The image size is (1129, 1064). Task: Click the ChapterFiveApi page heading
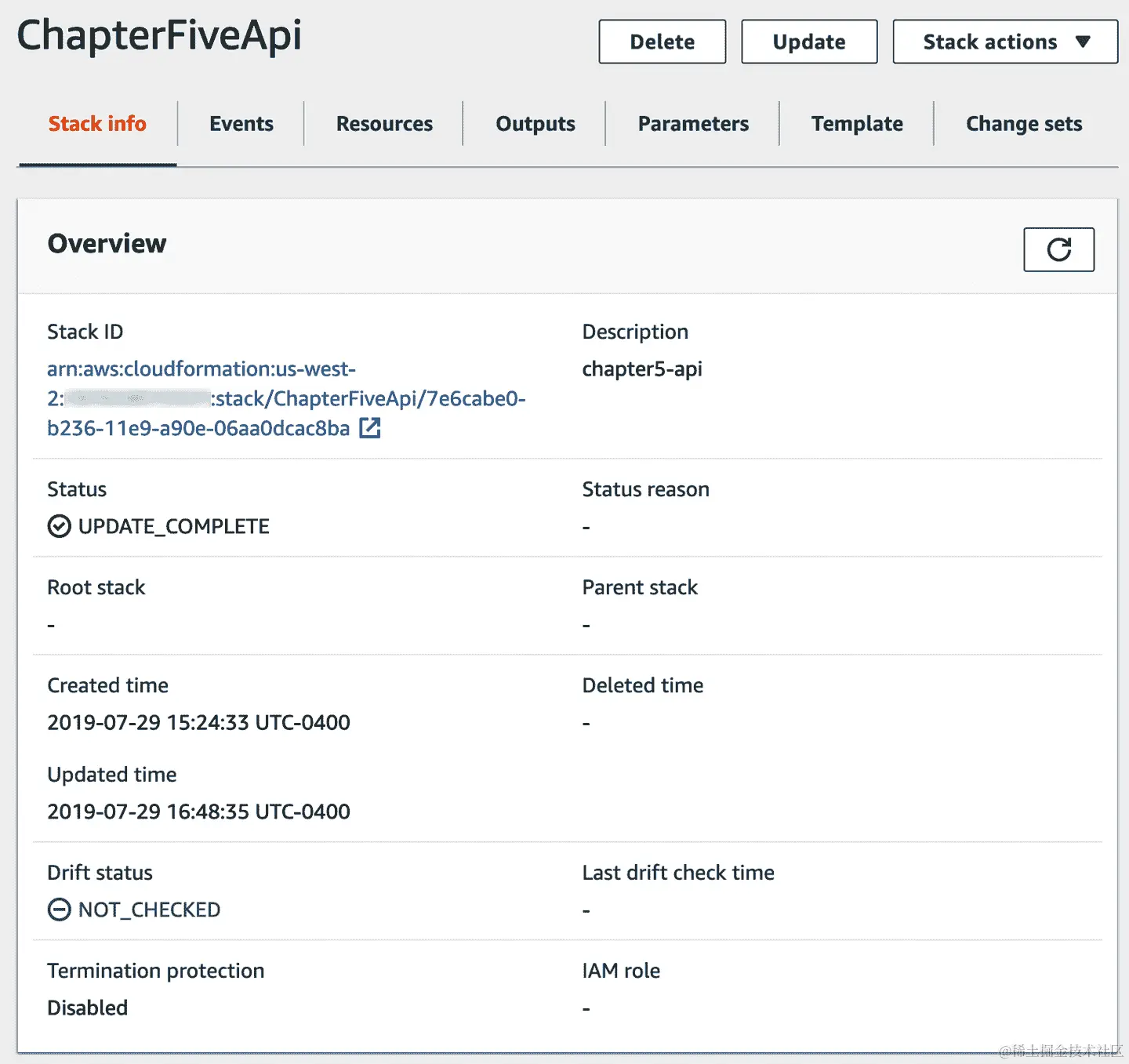[x=159, y=37]
